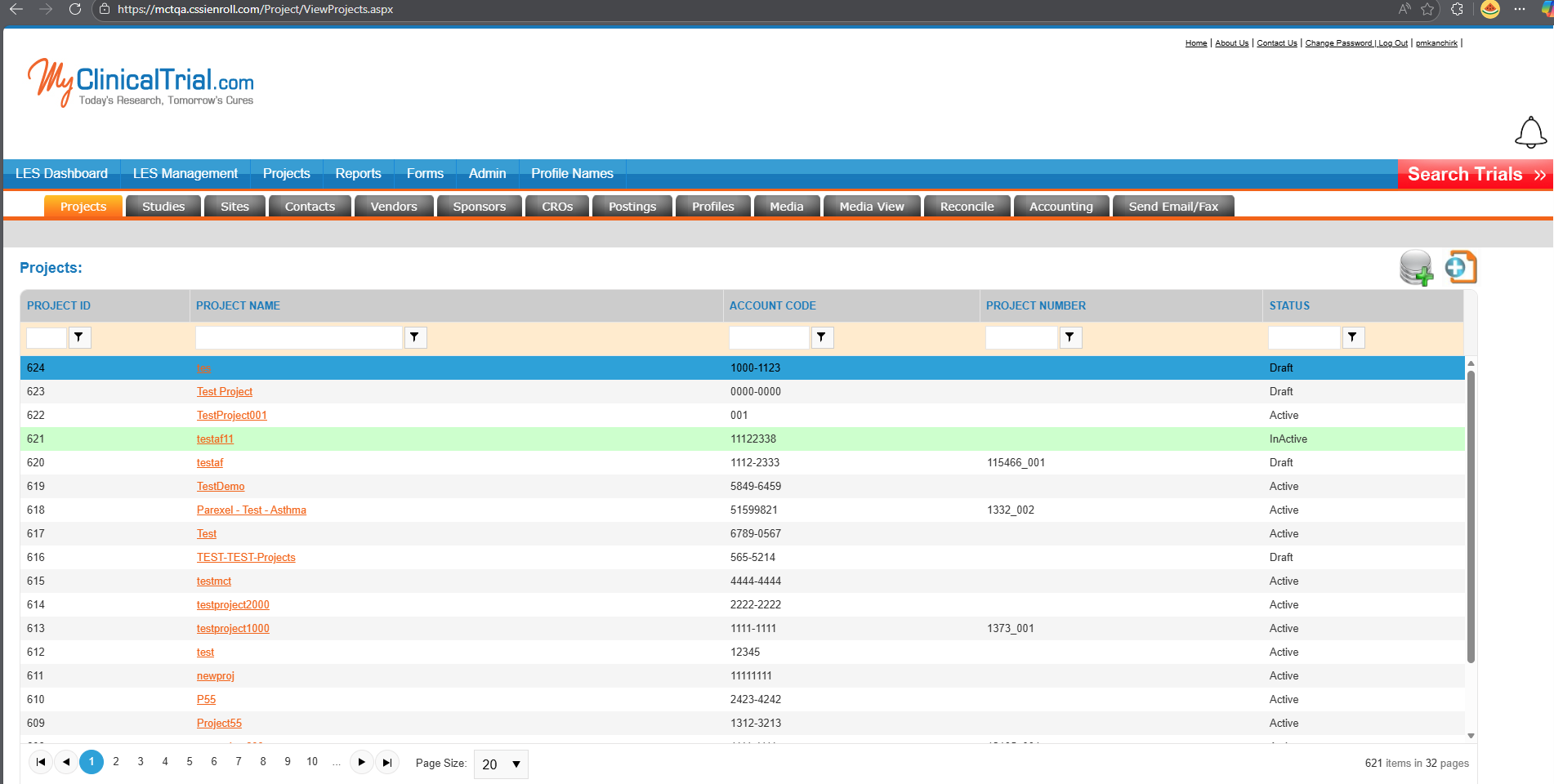Open the Page Size dropdown
Viewport: 1554px width, 784px height.
(x=501, y=764)
